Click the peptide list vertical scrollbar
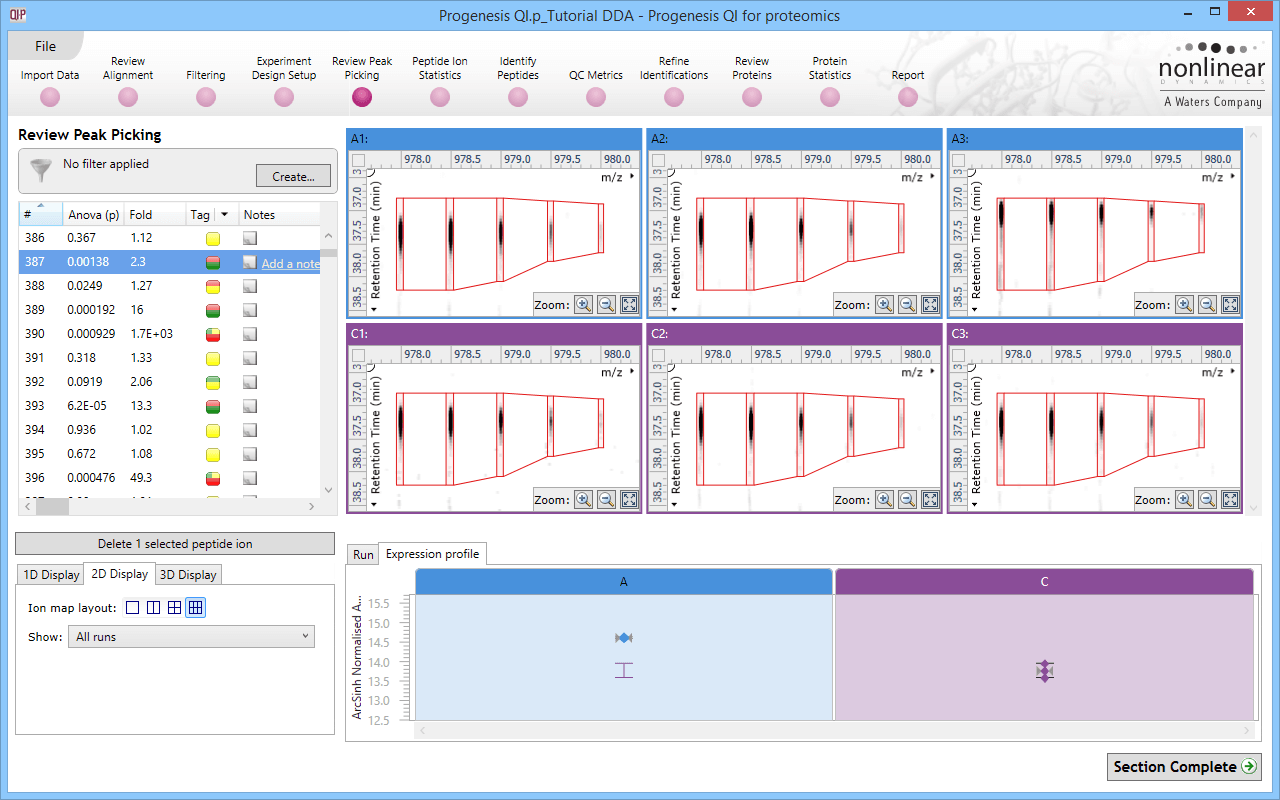The width and height of the screenshot is (1280, 800). pos(329,362)
